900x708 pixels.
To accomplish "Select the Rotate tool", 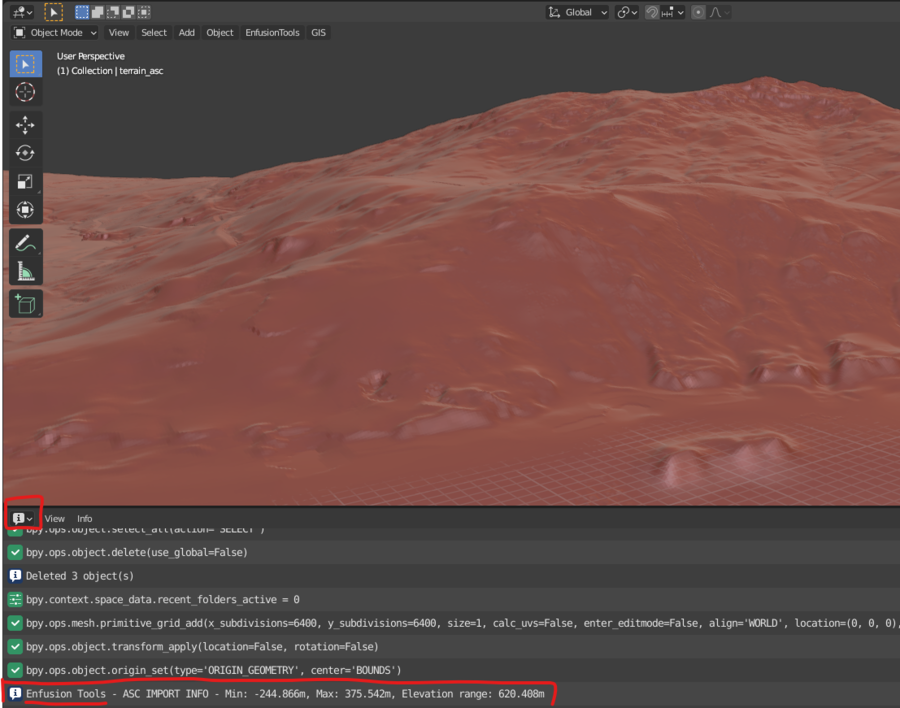I will coord(25,152).
